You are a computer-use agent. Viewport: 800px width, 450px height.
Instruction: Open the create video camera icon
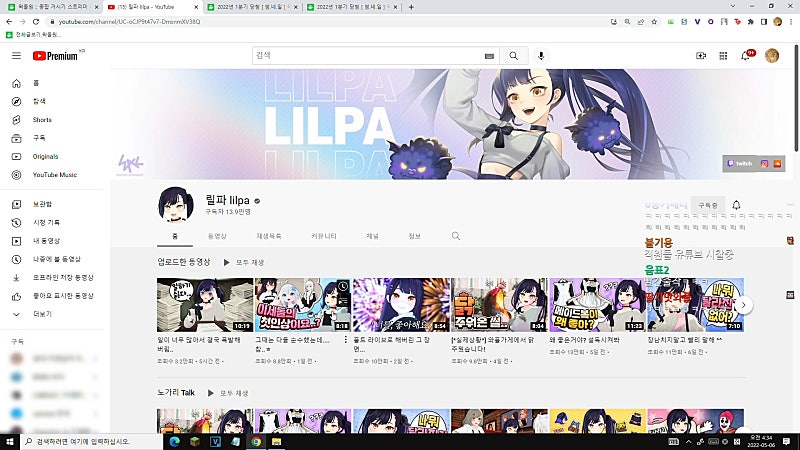701,56
